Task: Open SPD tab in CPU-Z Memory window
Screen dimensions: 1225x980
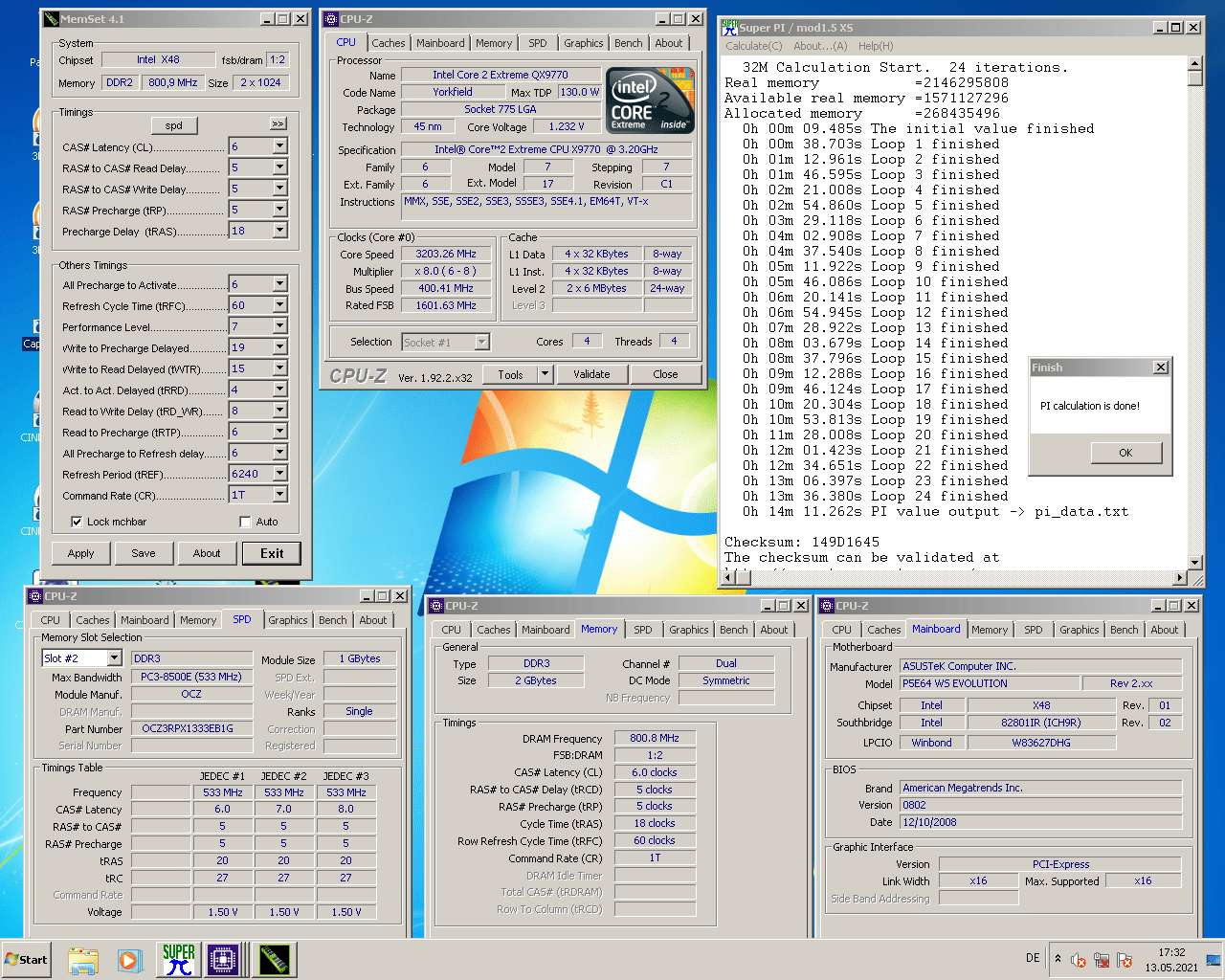Action: click(x=643, y=630)
